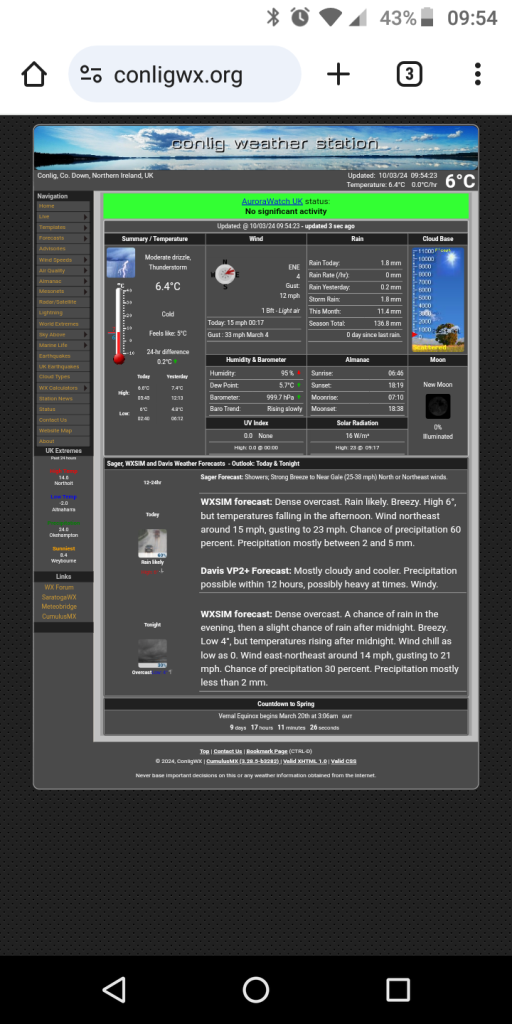The image size is (512, 1024).
Task: Click the New Moon phase image
Action: 438,406
